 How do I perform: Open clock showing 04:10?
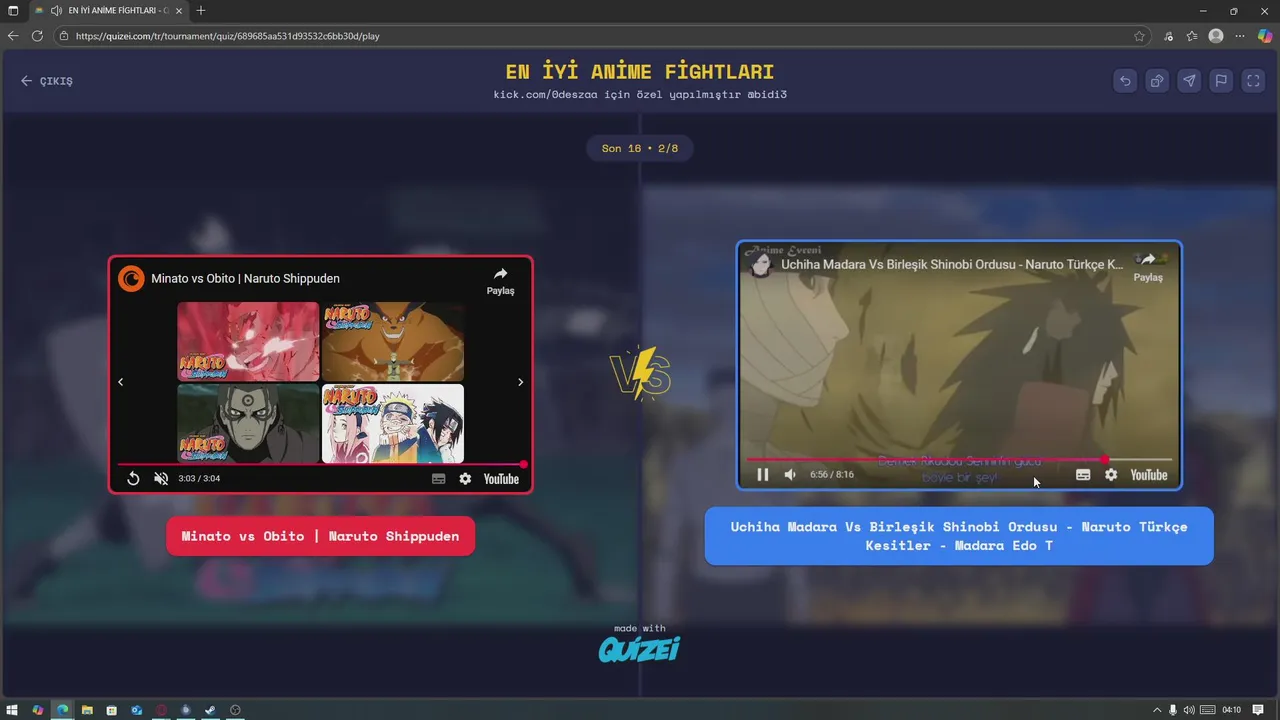click(x=1231, y=710)
